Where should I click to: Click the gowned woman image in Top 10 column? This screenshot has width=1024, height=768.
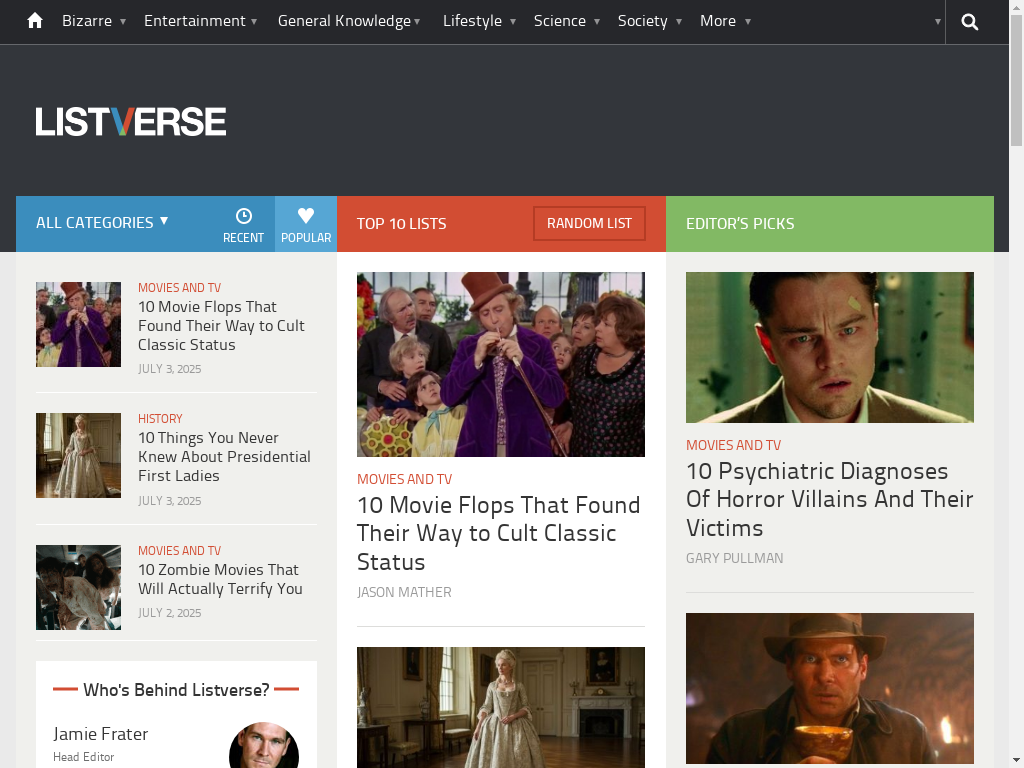click(501, 707)
